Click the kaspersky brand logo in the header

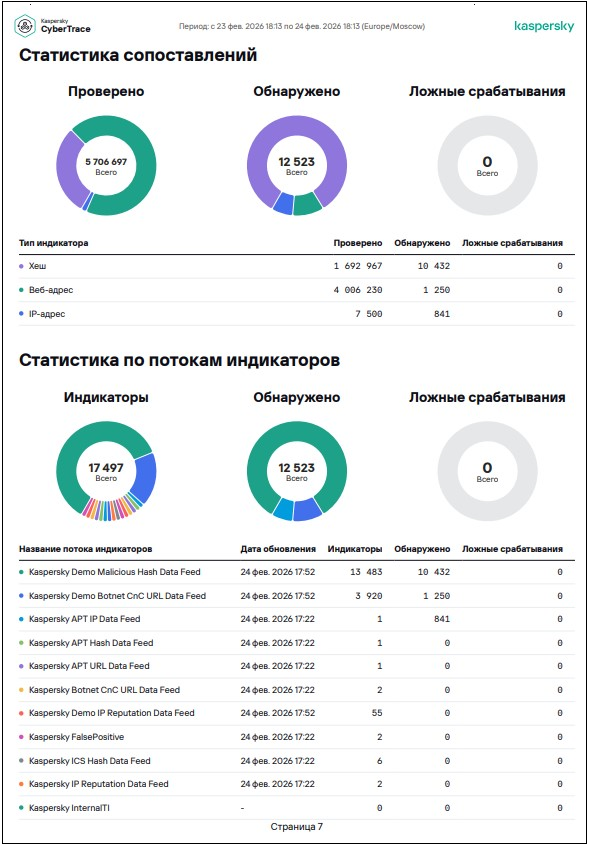click(544, 26)
